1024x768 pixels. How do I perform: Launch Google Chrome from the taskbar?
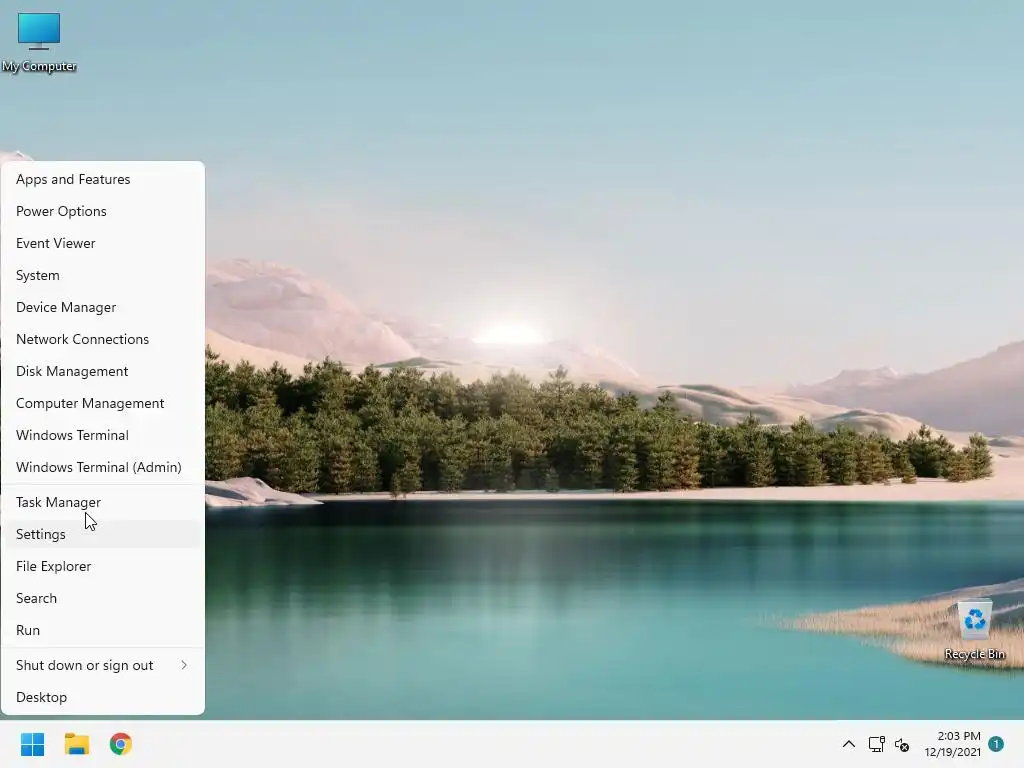(x=120, y=744)
